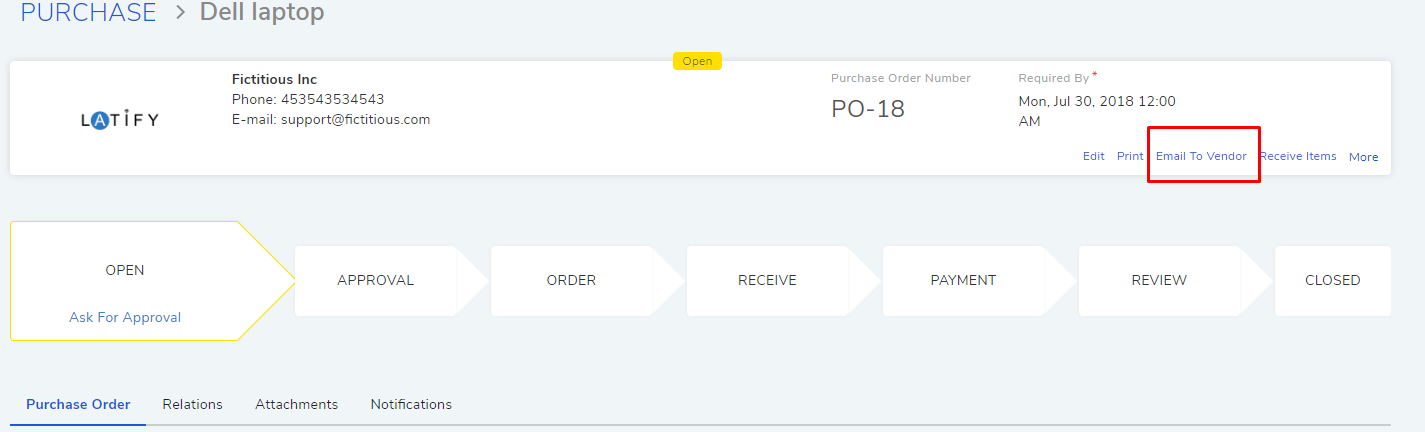Viewport: 1425px width, 432px height.
Task: Select the CLOSED workflow stage
Action: click(x=1333, y=280)
